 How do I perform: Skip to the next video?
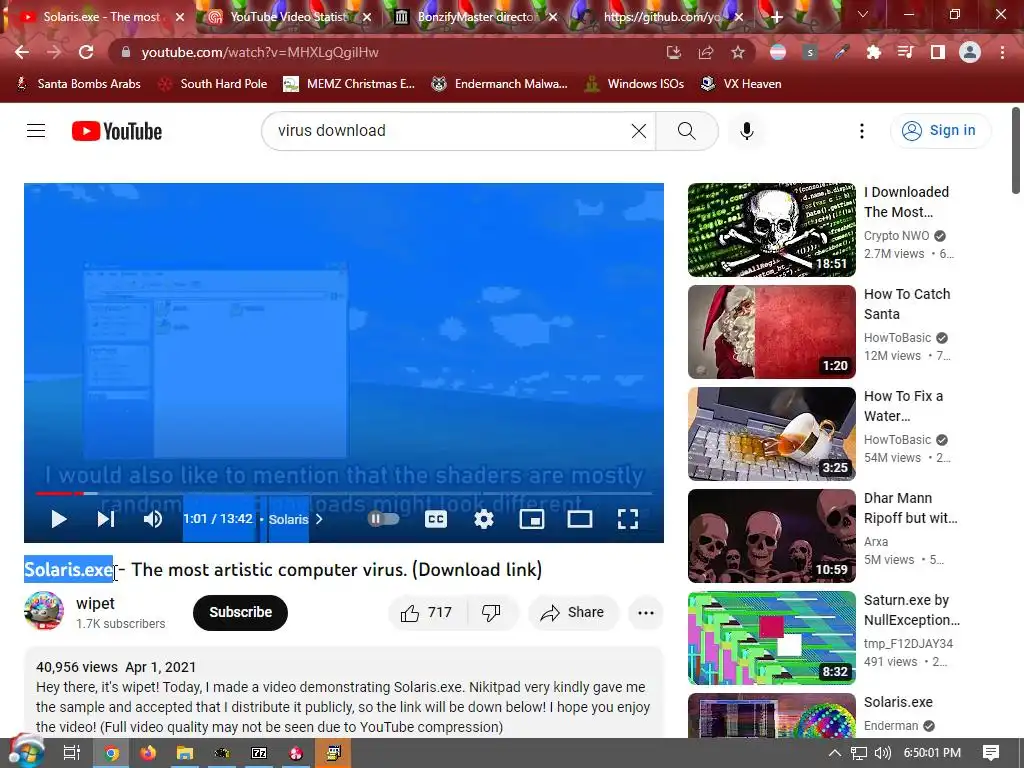[x=106, y=519]
